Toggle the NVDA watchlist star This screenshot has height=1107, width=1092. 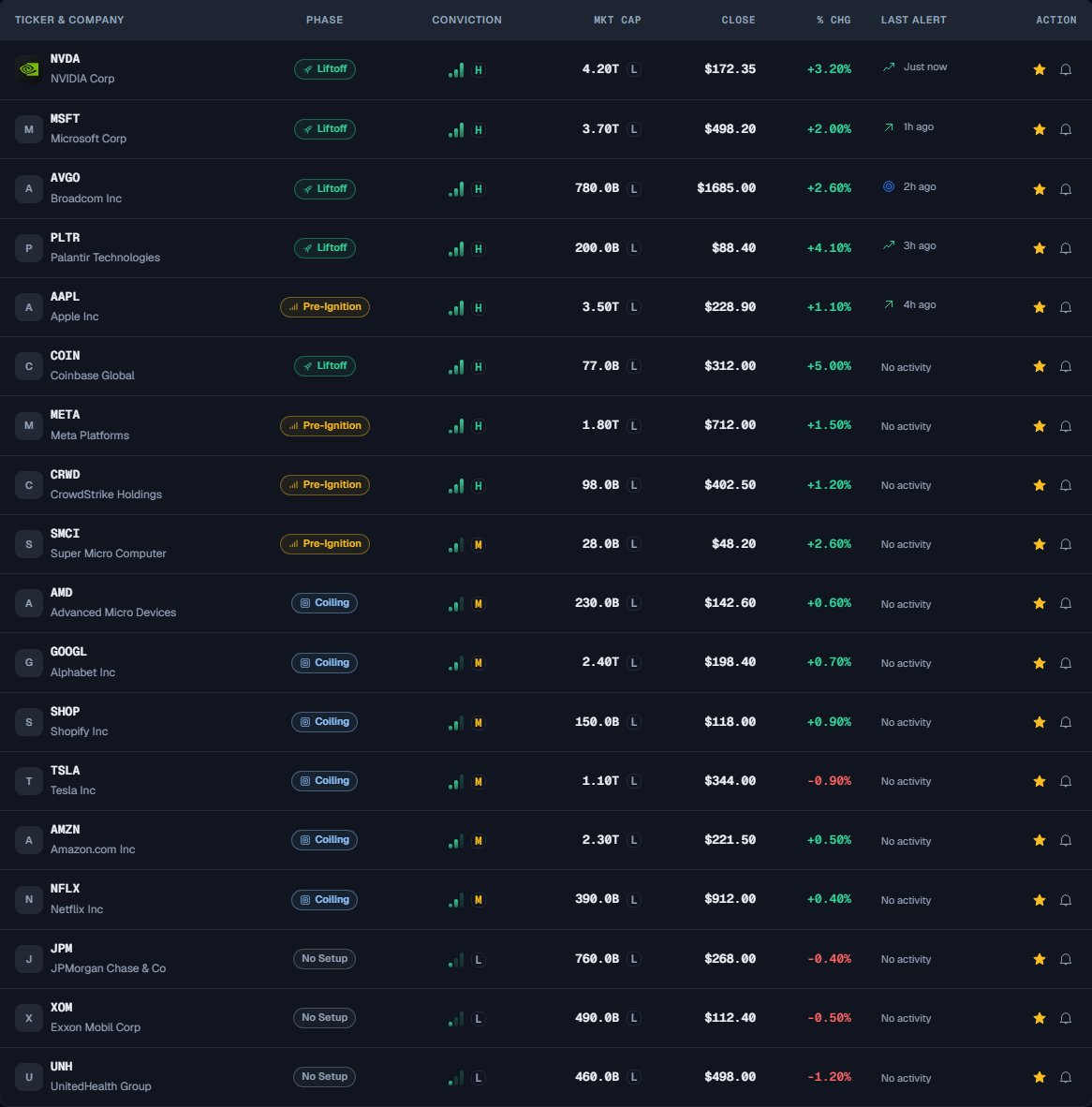coord(1039,69)
